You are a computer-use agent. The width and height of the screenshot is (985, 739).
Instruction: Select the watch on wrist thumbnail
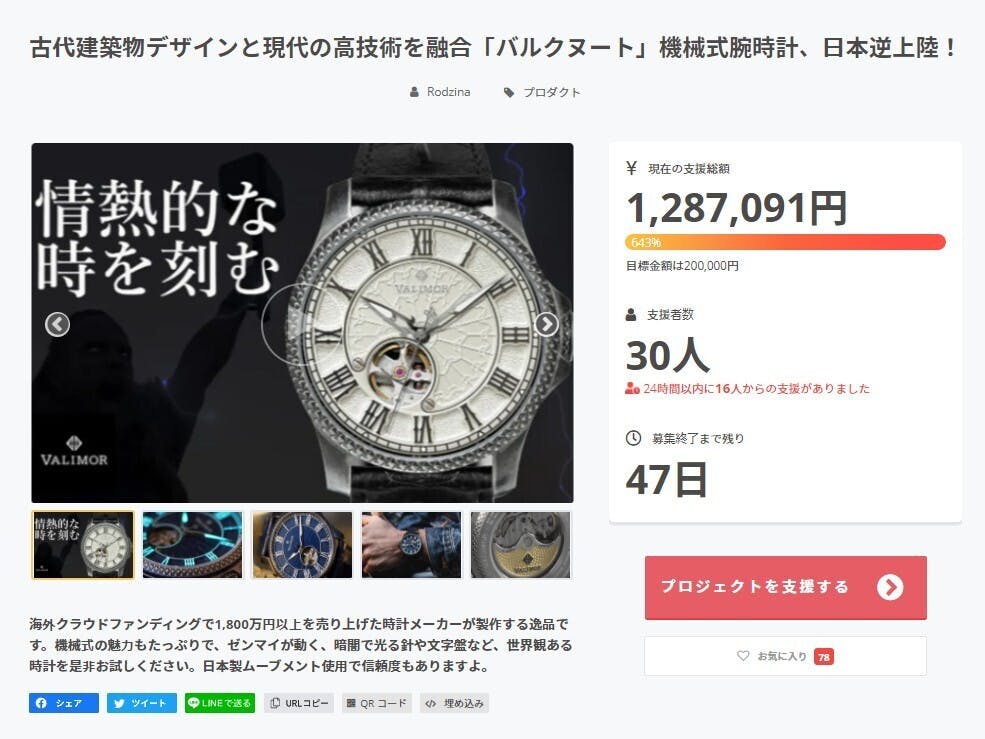[x=411, y=545]
